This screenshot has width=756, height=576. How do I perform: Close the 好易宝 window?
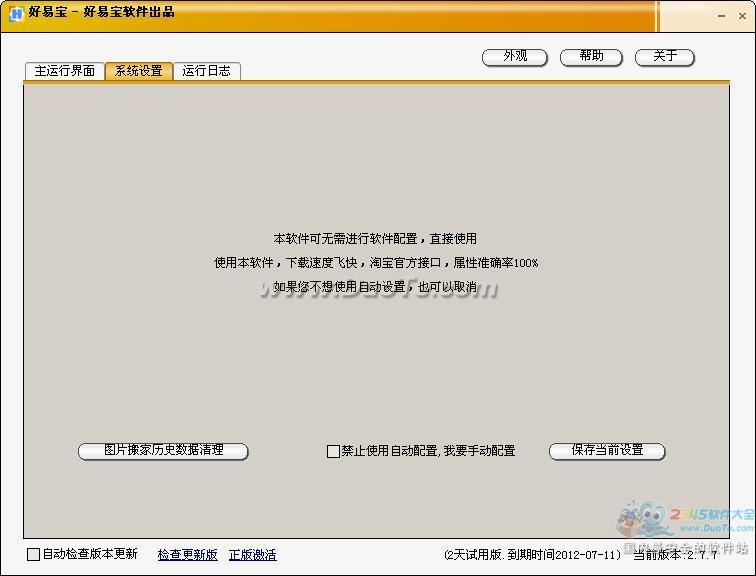point(742,16)
